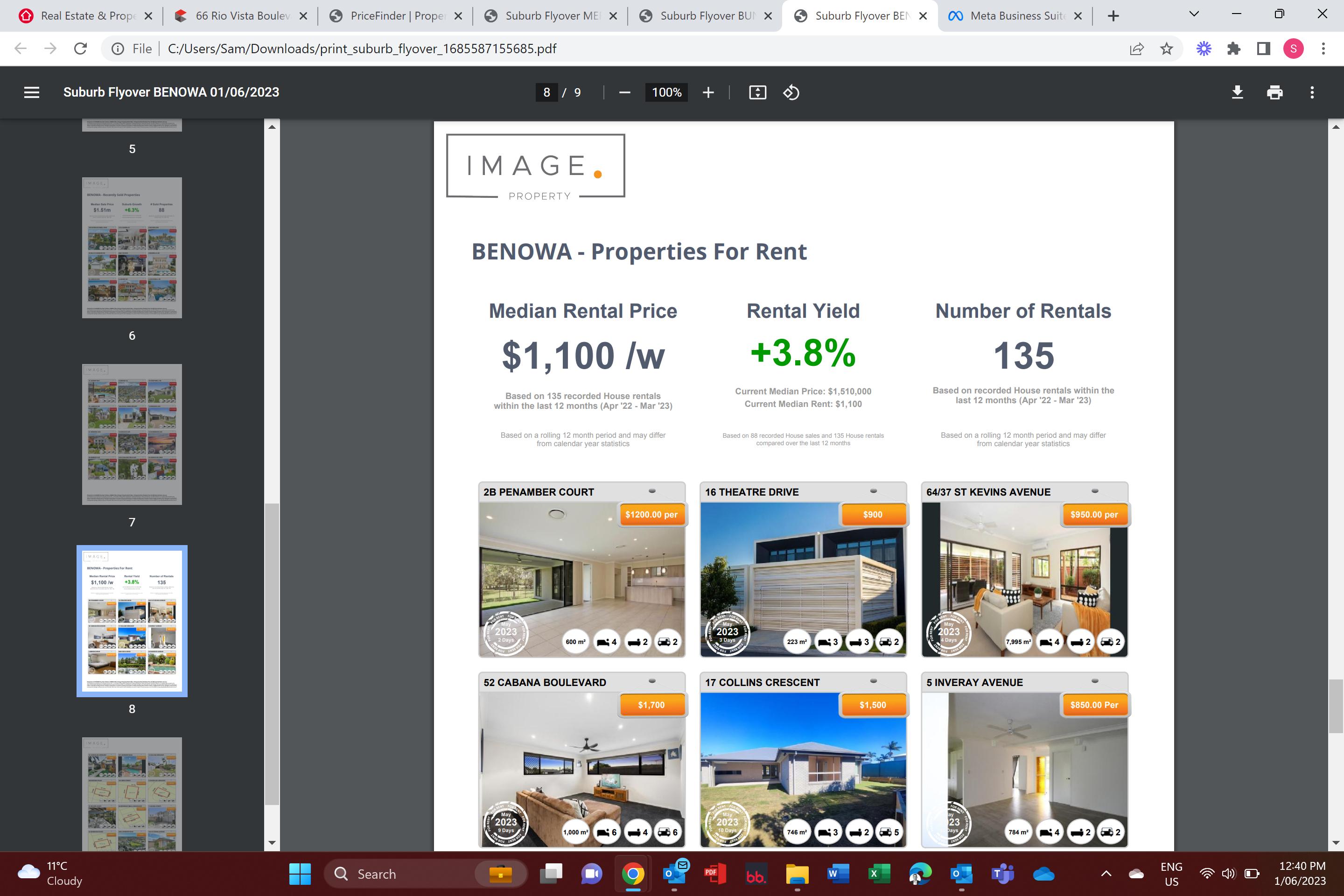Screen dimensions: 1344x896
Task: Show hidden system tray icons
Action: click(x=1106, y=873)
